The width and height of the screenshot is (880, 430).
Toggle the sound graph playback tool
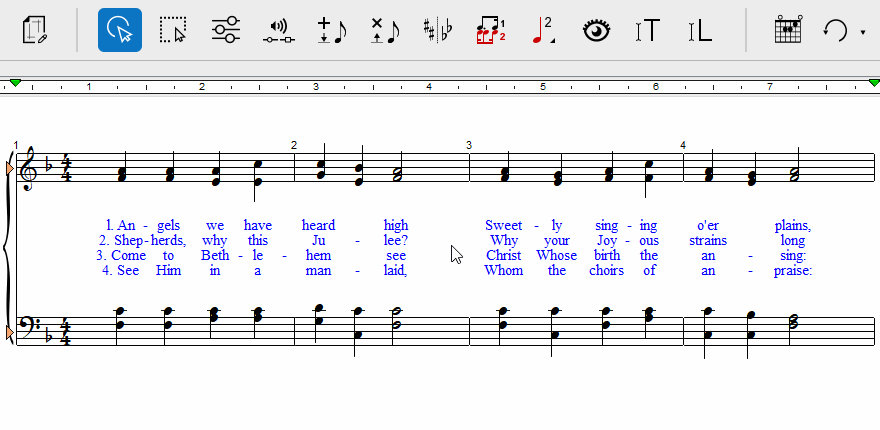279,30
